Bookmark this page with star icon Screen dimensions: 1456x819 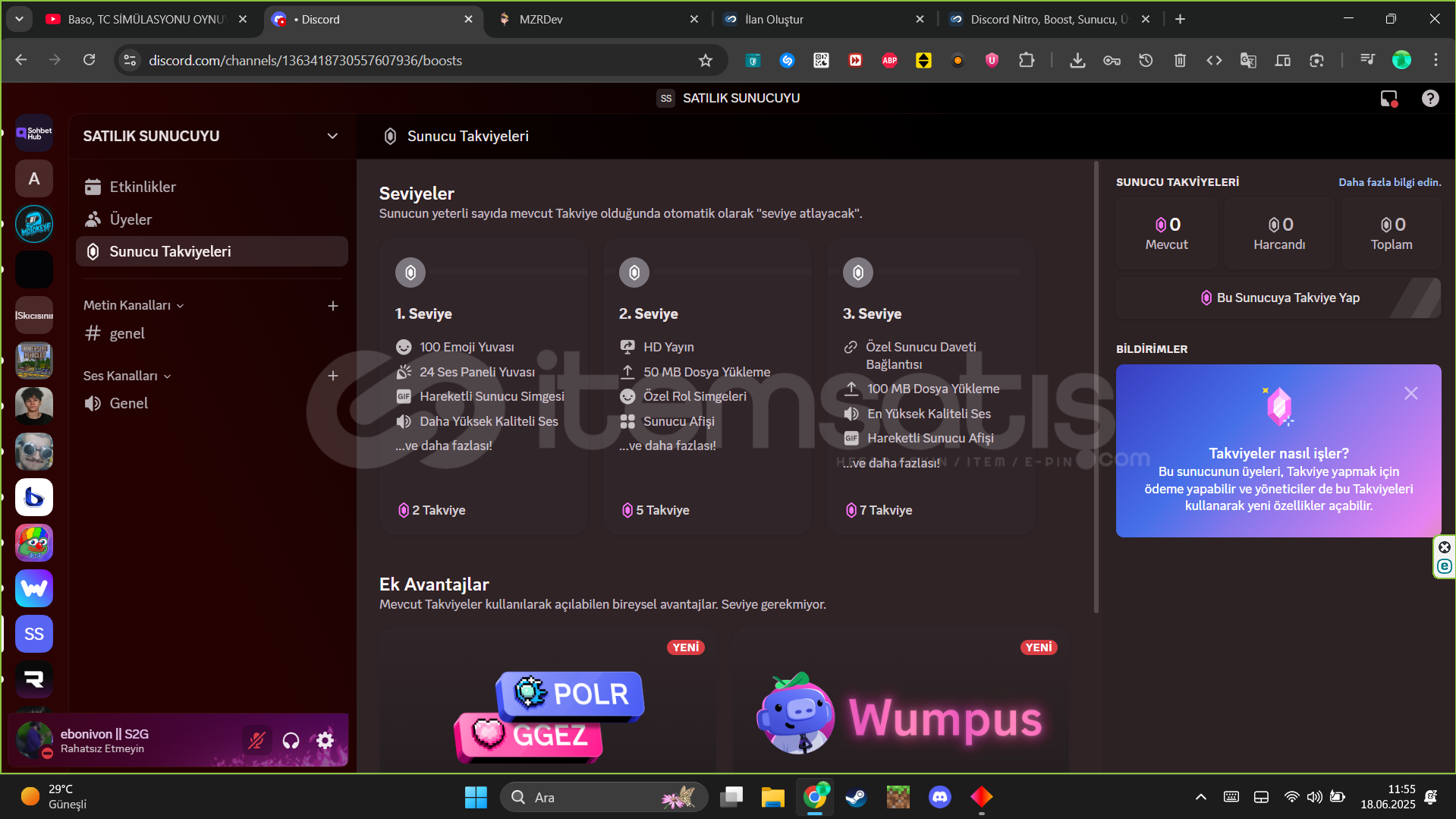705,60
